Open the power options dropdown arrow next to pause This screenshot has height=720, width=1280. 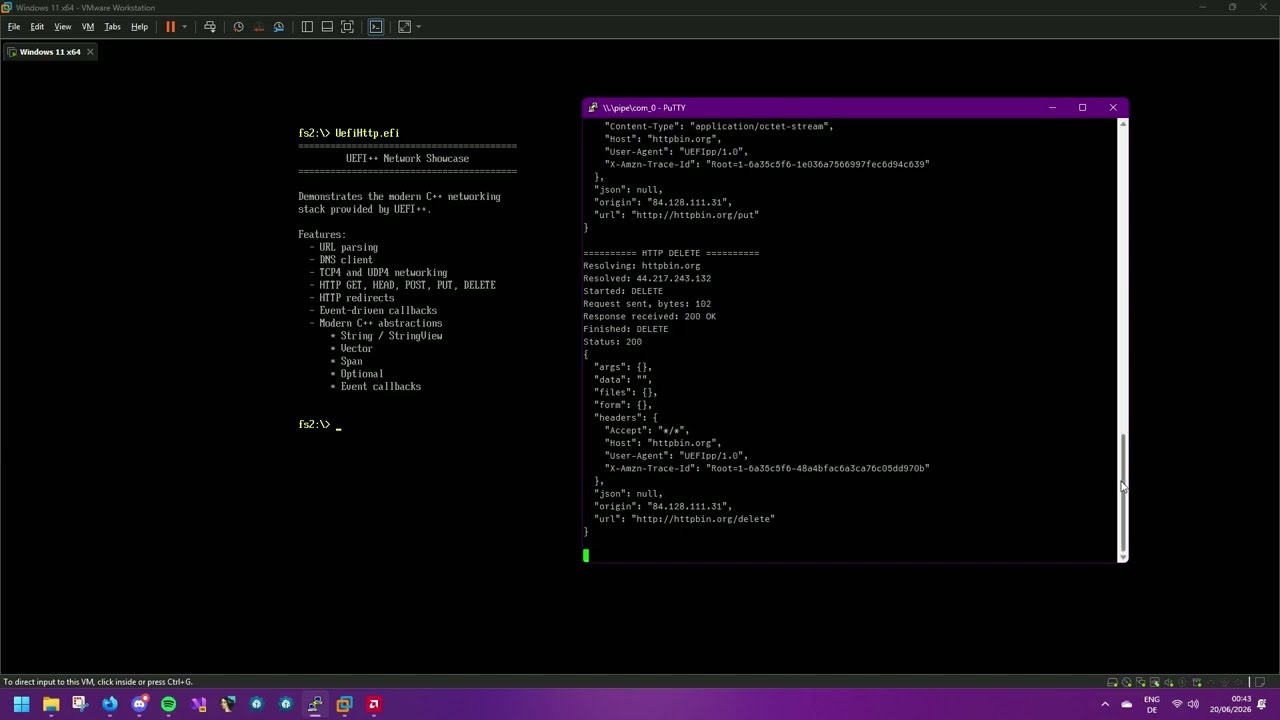184,27
